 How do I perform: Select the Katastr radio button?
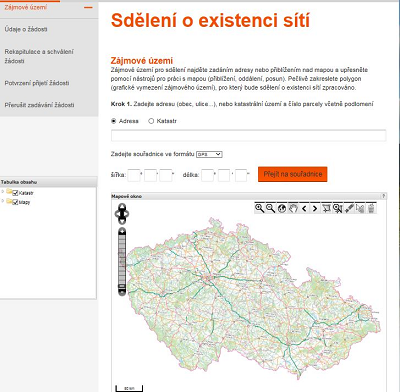pyautogui.click(x=151, y=121)
